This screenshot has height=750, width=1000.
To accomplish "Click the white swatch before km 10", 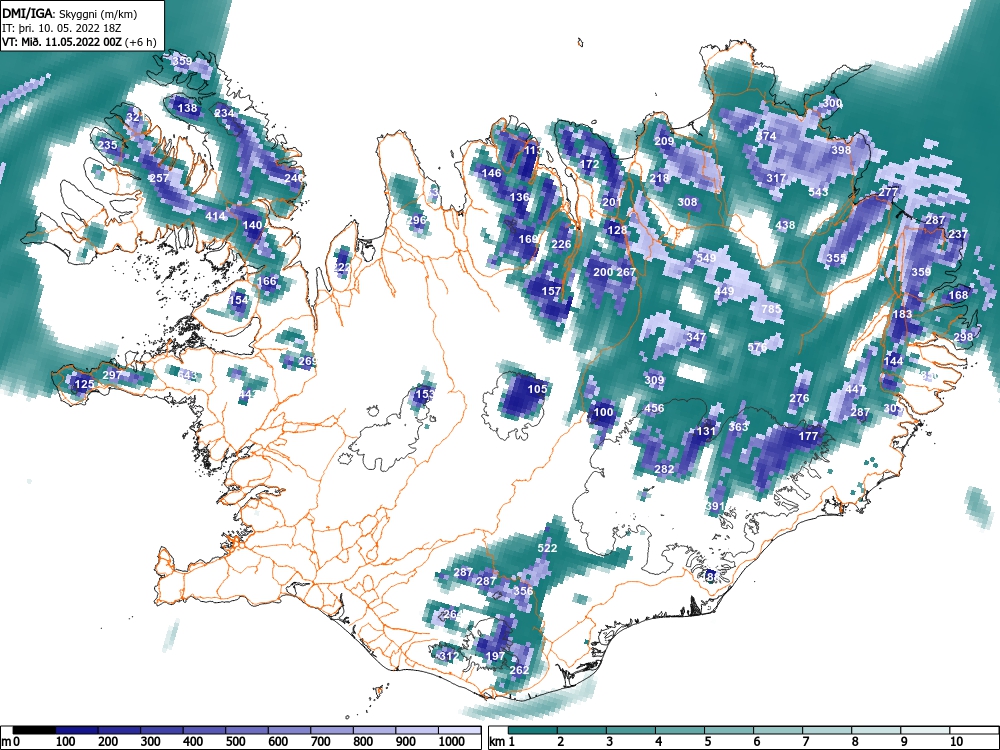I will tap(925, 730).
